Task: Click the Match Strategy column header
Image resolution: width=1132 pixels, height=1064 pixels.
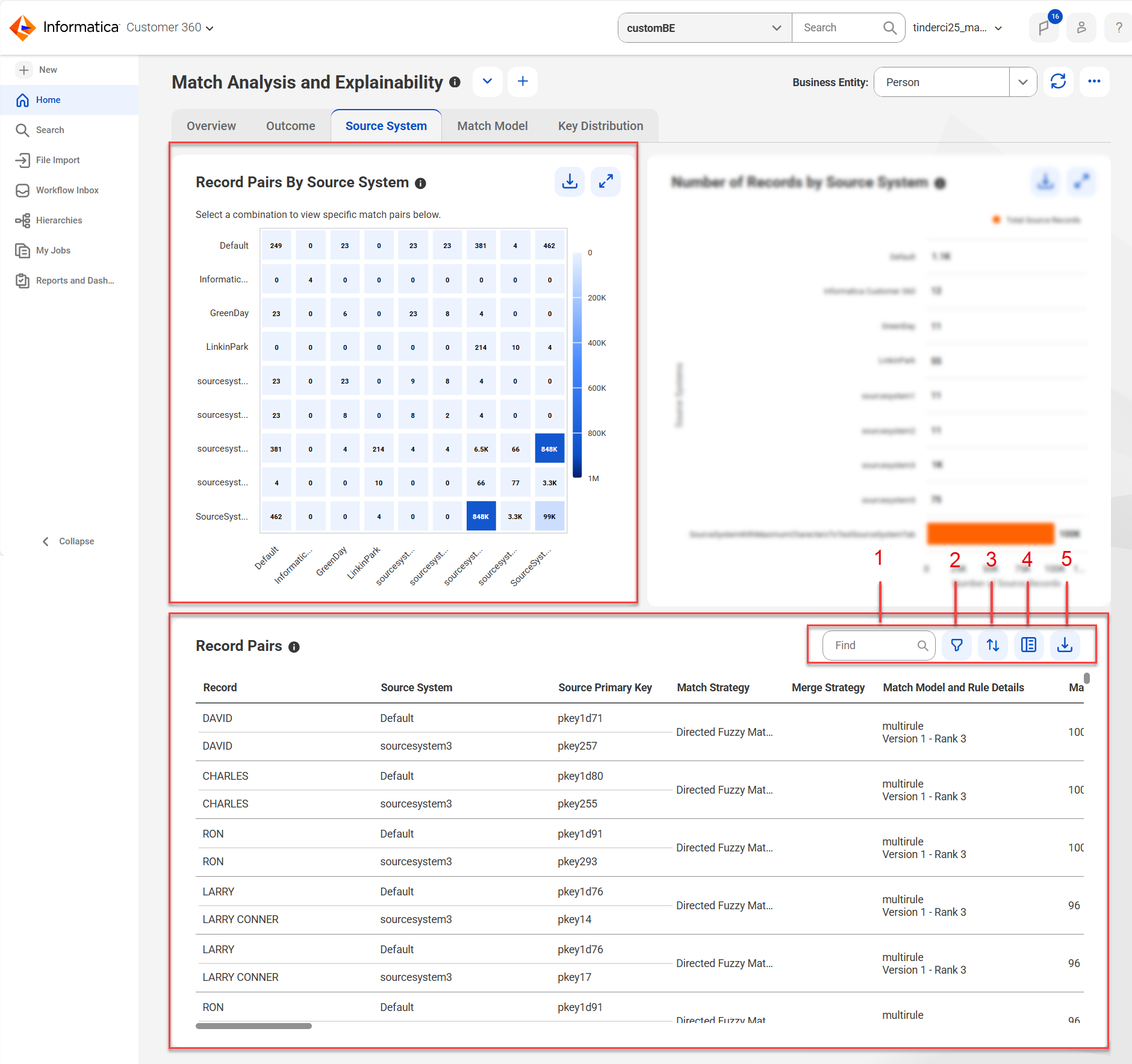Action: pyautogui.click(x=713, y=688)
